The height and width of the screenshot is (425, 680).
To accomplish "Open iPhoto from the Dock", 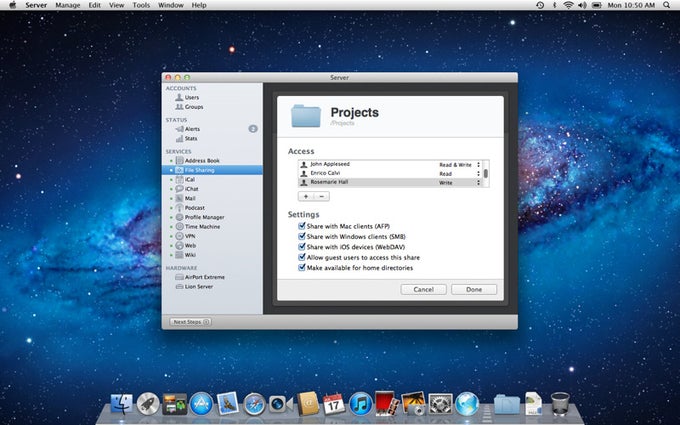I will (413, 403).
